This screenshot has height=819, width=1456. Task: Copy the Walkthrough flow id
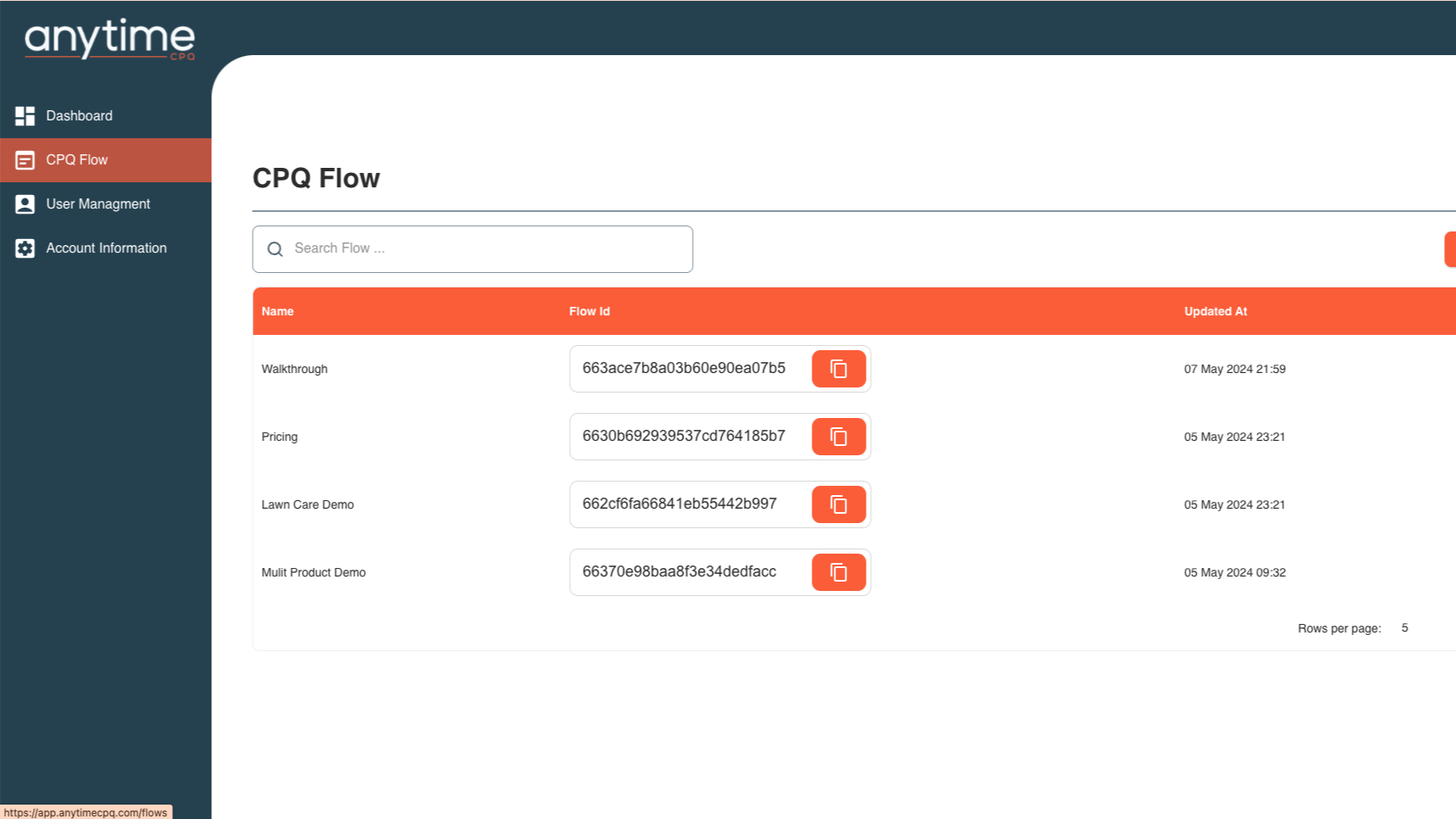pyautogui.click(x=839, y=369)
